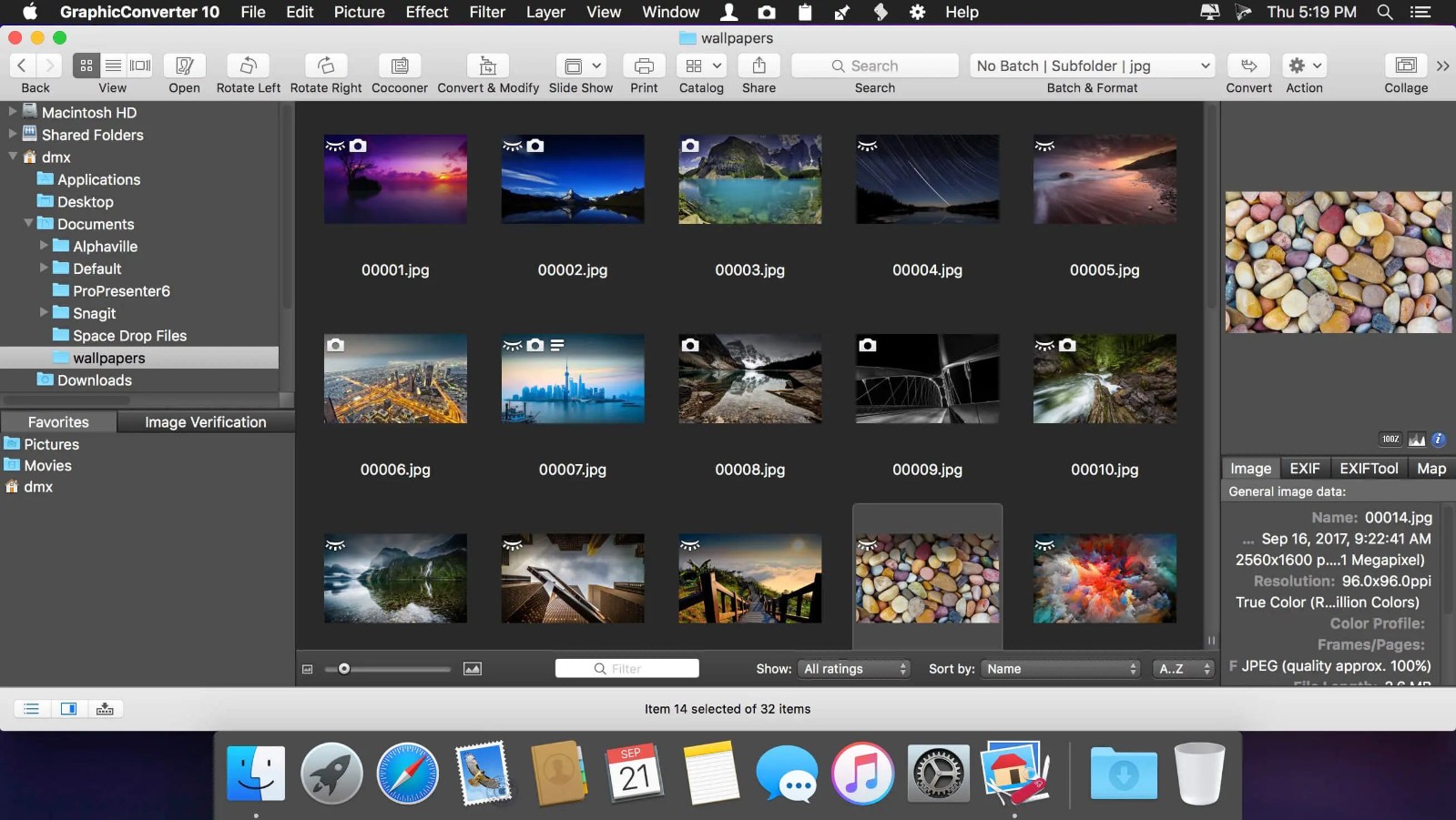Click the Convert toolbar icon
Screen dimensions: 1456x820
[1248, 66]
